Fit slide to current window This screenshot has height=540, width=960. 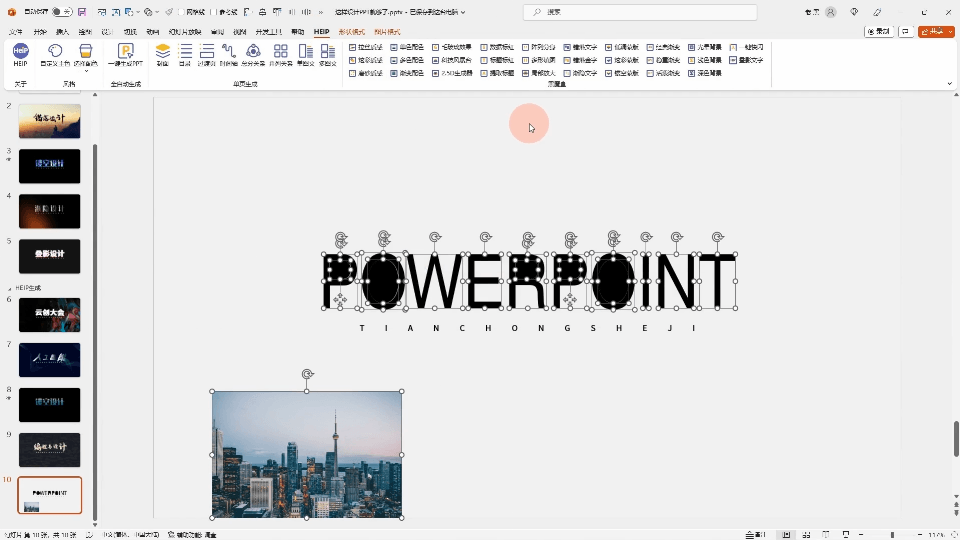tap(953, 534)
